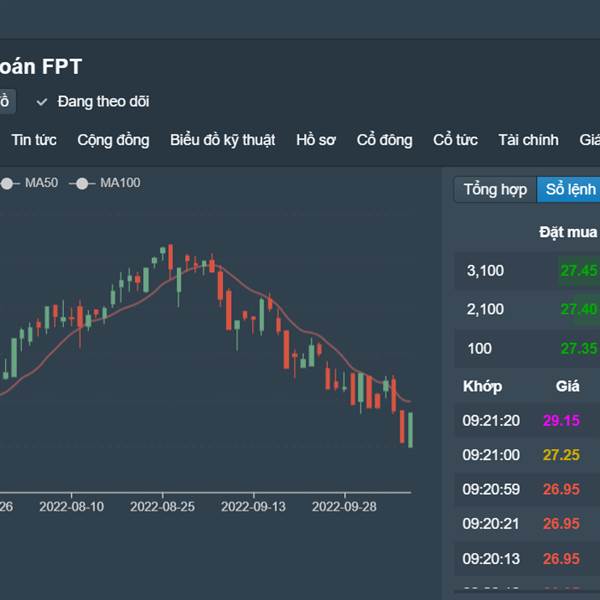Click the 2022-08-25 axis date label
This screenshot has height=600, width=600.
tap(162, 507)
